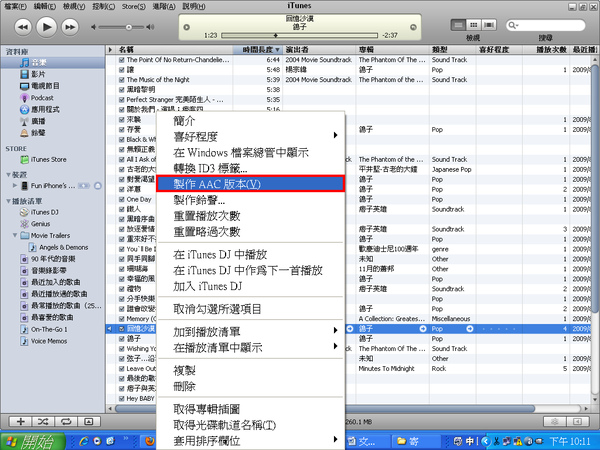Screen dimensions: 600x450
Task: Click the Windows 開始 Start button
Action: 33,441
